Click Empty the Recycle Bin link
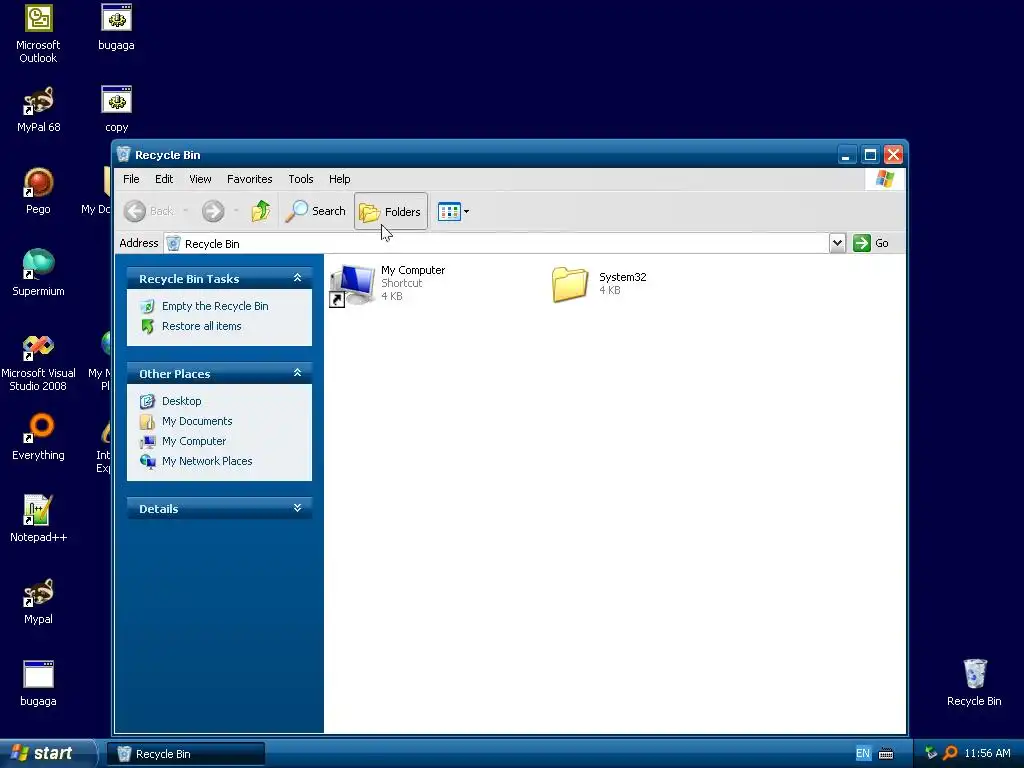1024x768 pixels. [x=215, y=306]
